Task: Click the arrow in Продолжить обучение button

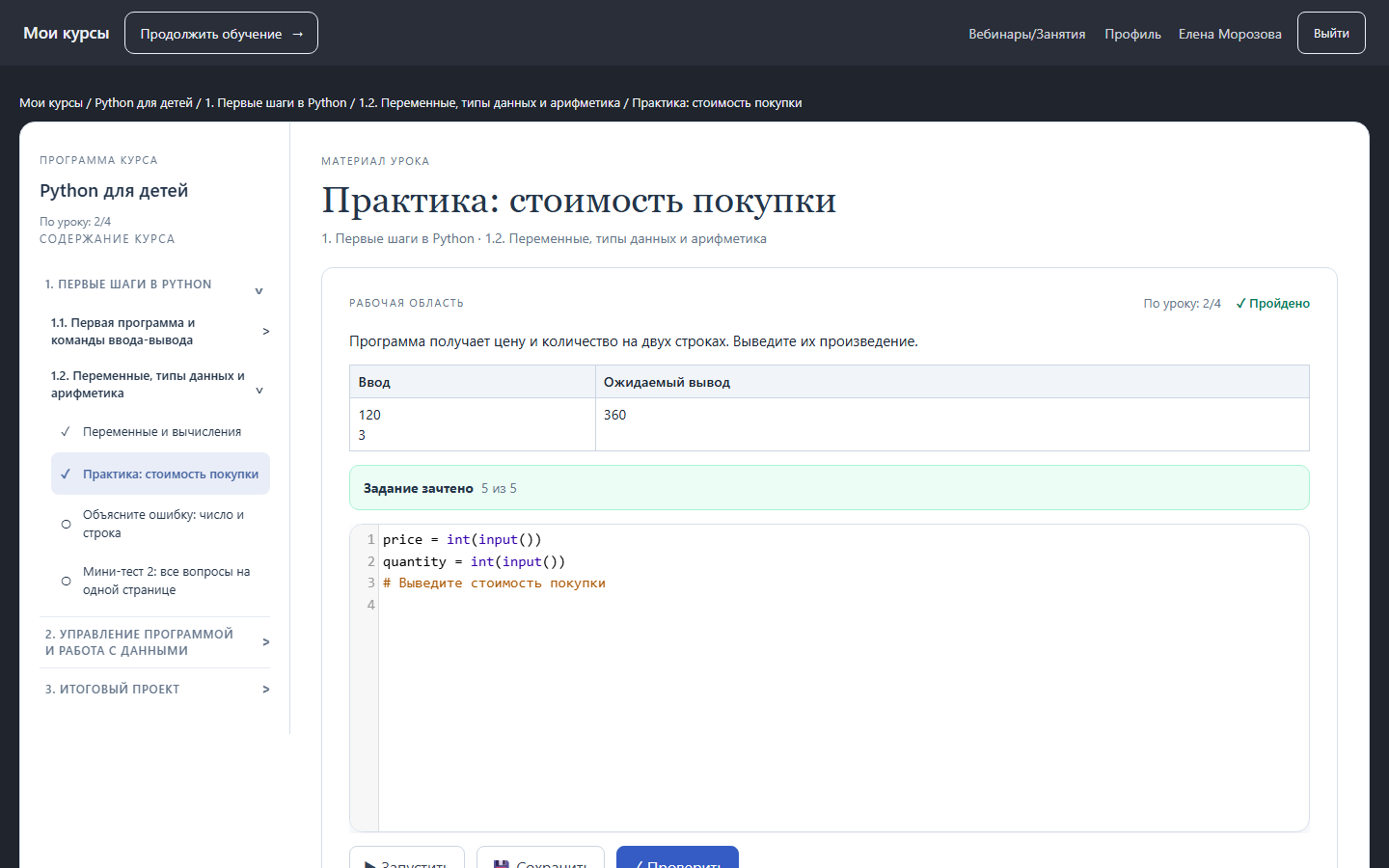Action: click(297, 34)
